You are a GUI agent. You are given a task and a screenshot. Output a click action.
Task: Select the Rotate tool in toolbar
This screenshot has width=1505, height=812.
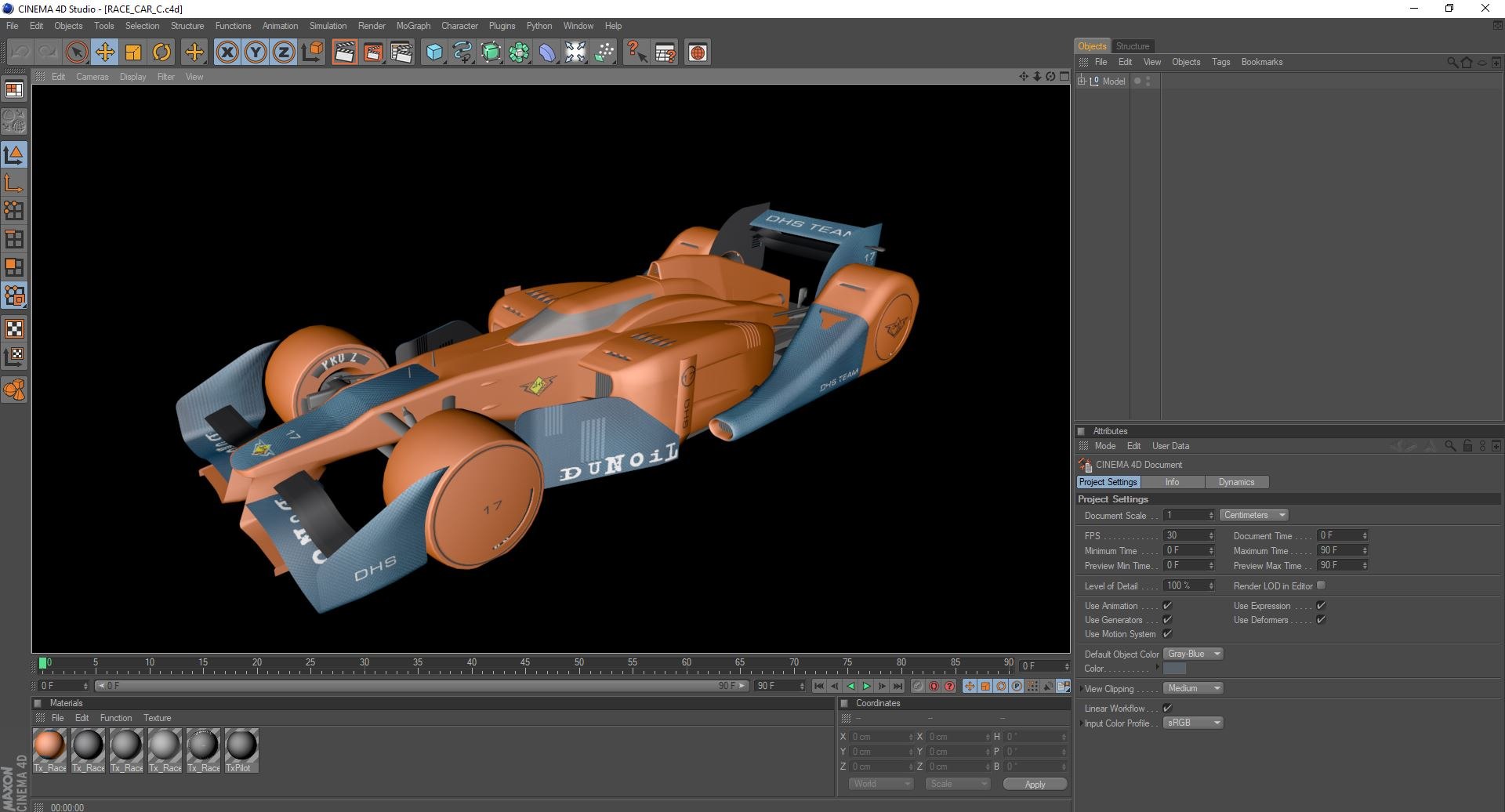161,53
